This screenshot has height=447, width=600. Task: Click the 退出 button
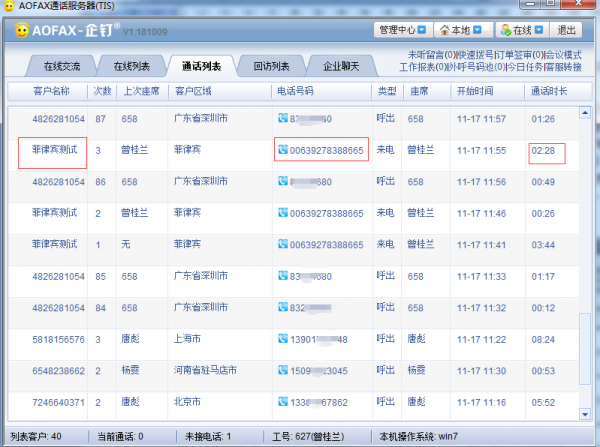pyautogui.click(x=566, y=30)
